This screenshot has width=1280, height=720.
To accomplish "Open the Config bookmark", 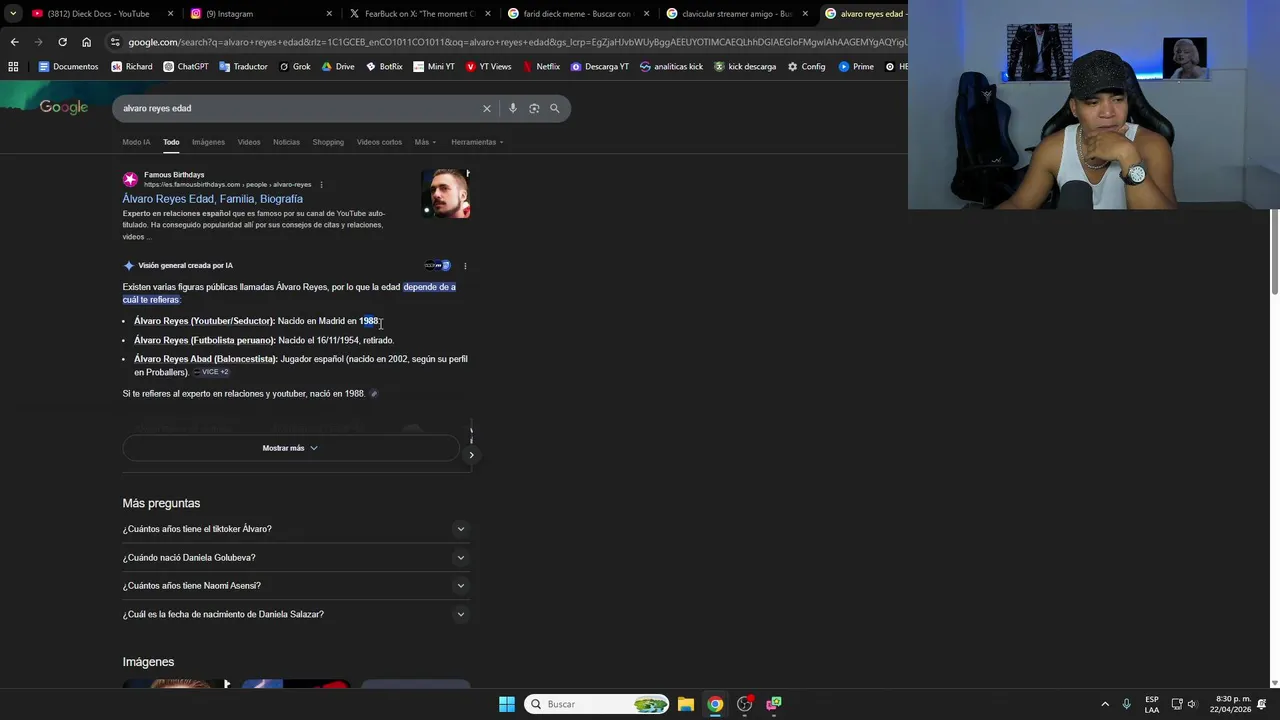I will [807, 67].
